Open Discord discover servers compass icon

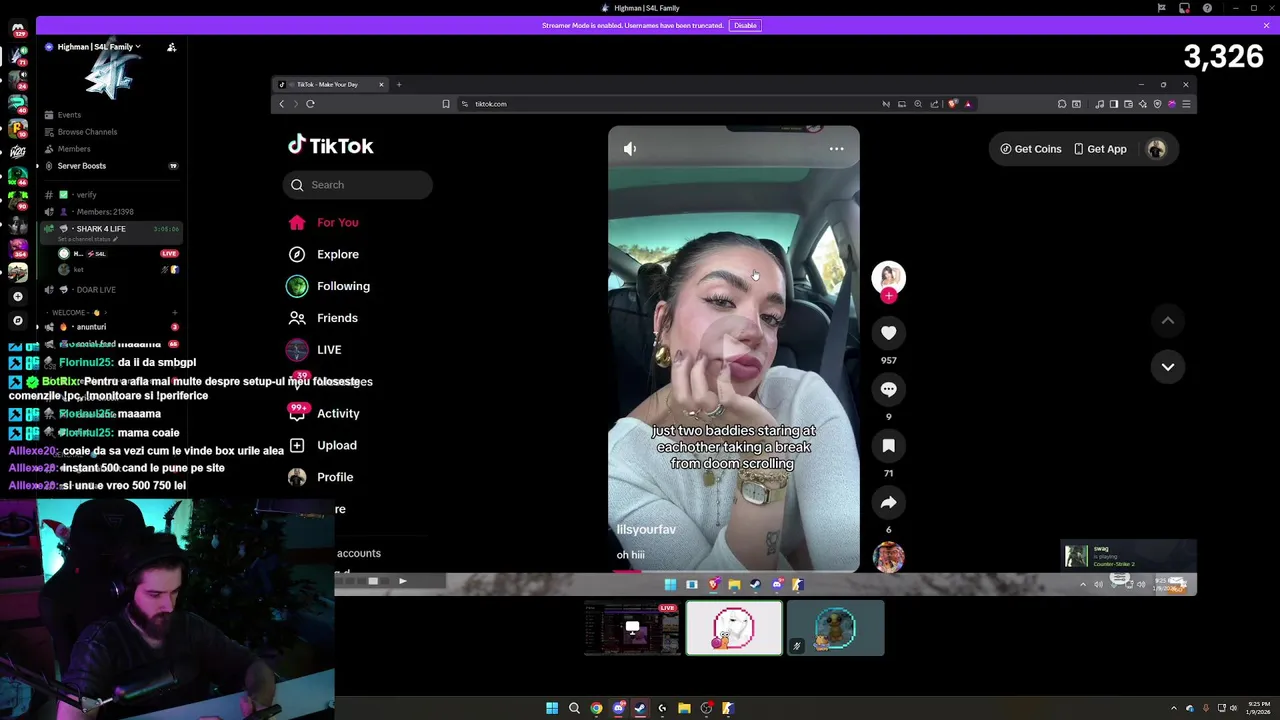(18, 321)
